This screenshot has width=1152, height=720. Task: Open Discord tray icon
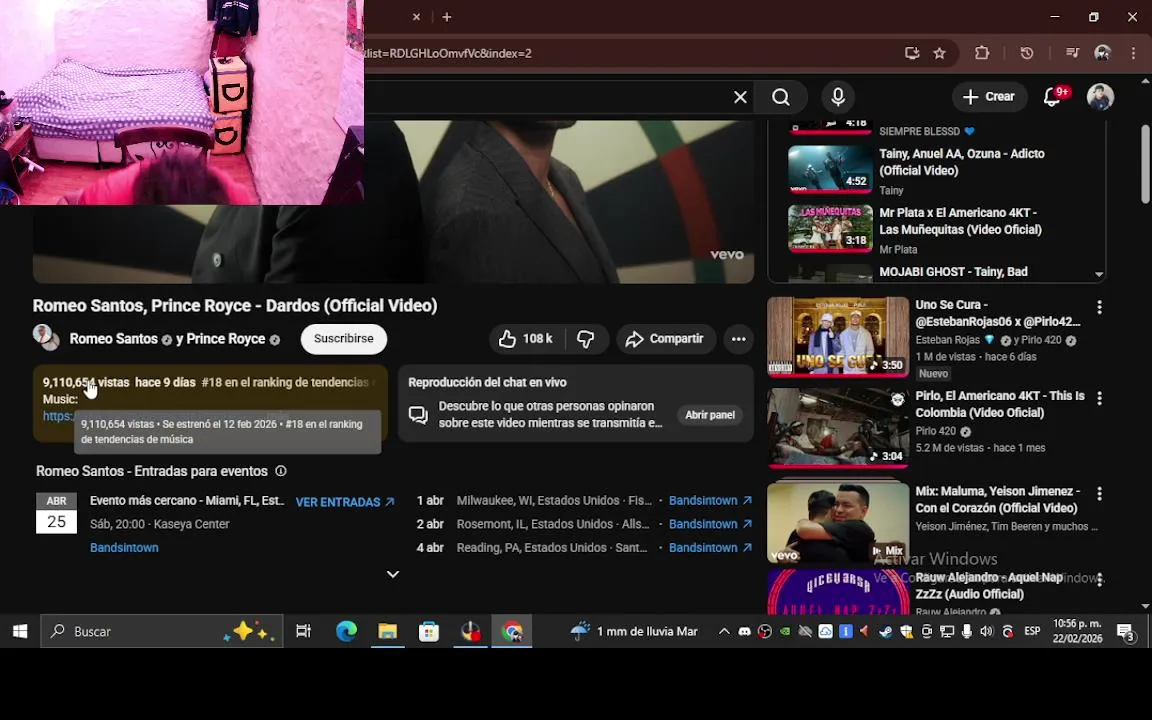point(744,631)
